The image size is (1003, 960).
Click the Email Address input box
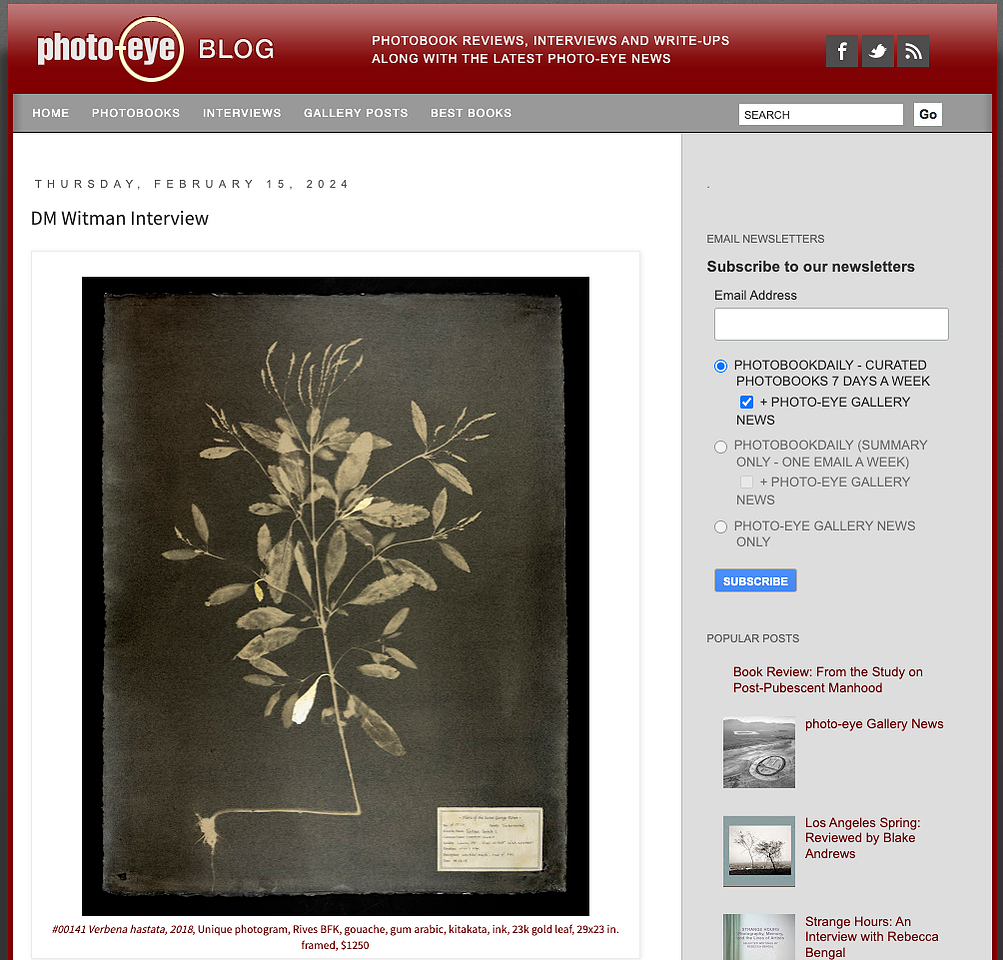click(831, 324)
